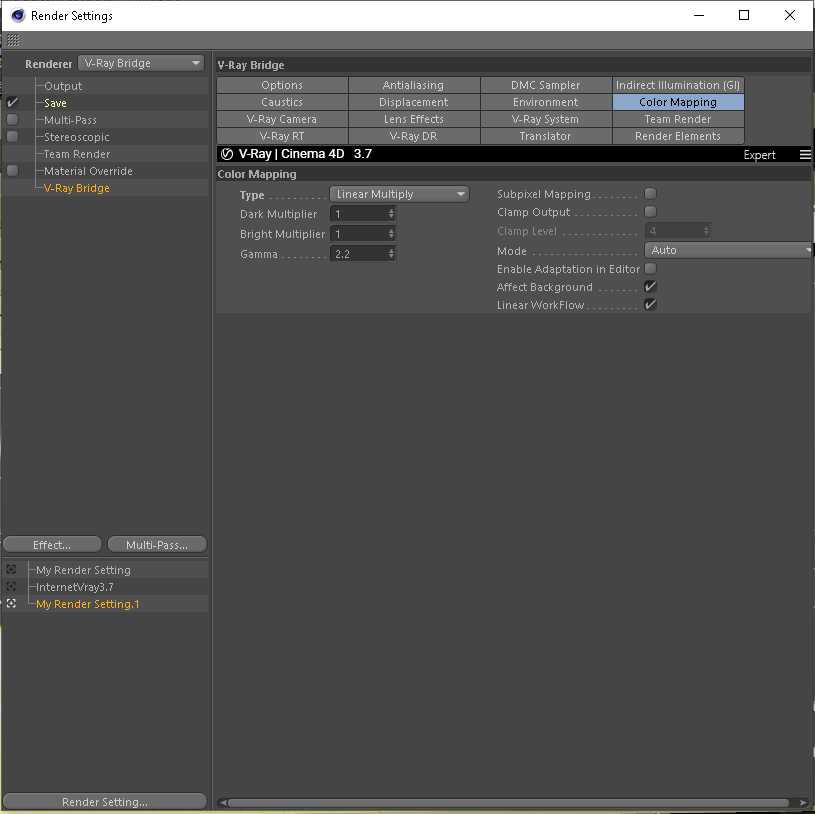Image resolution: width=815 pixels, height=814 pixels.
Task: Click the target icon beside InternetVray3.7
Action: click(x=11, y=586)
